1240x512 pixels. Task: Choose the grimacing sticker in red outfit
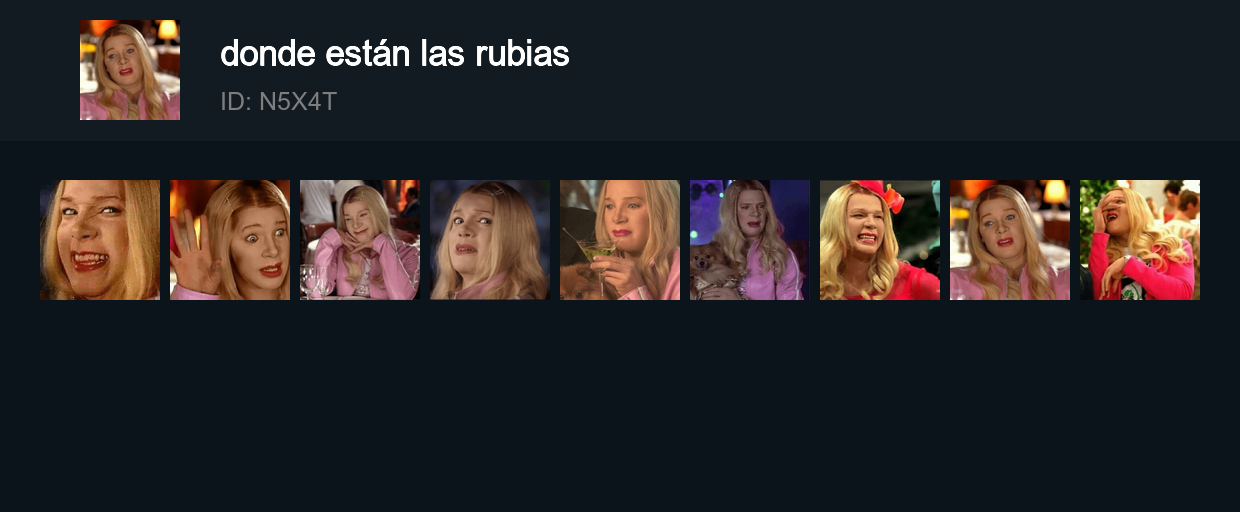pos(880,240)
